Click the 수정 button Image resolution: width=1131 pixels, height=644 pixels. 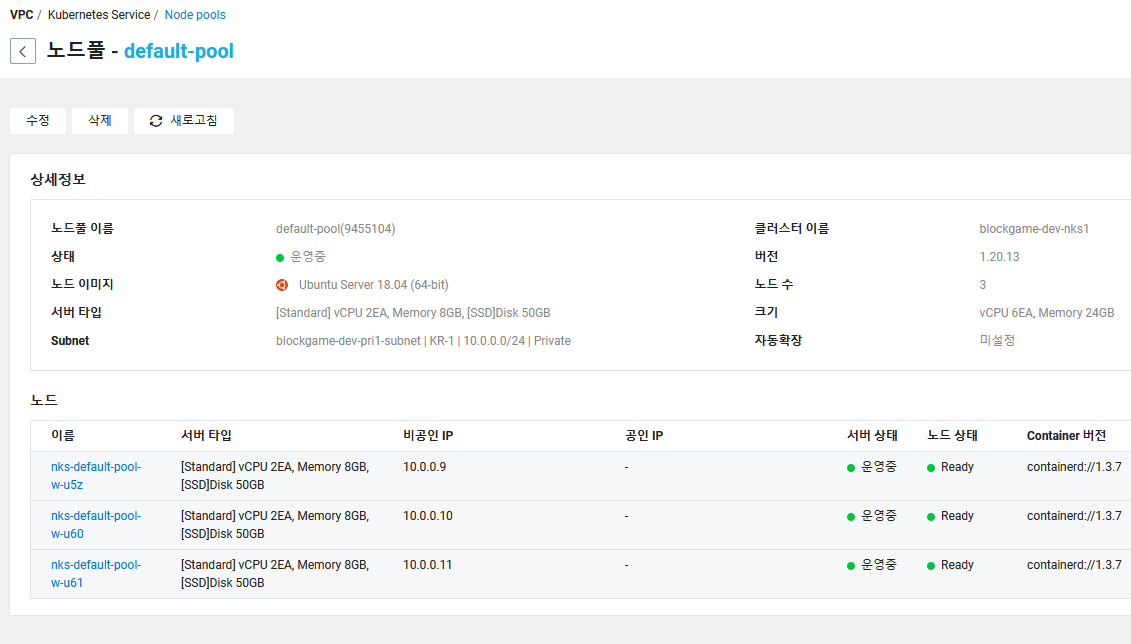(x=38, y=120)
